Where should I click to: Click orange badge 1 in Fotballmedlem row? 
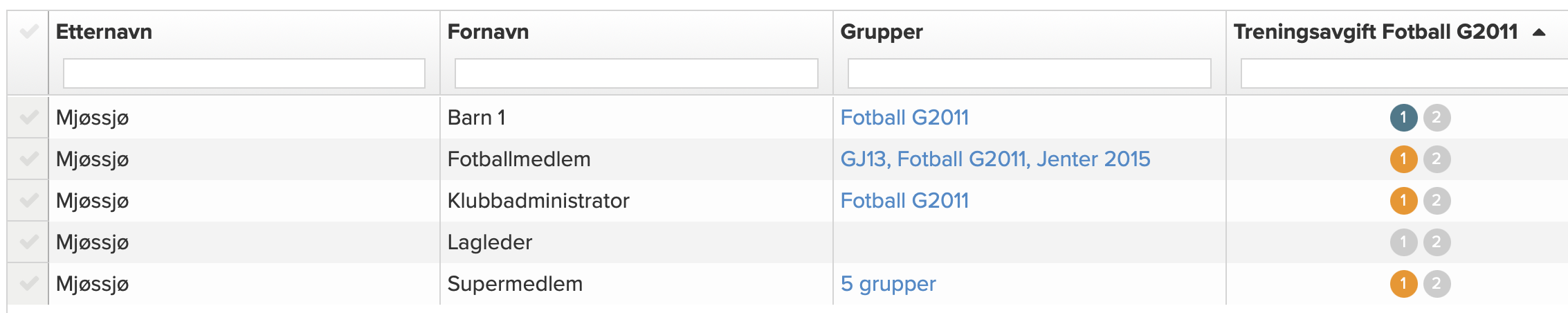[x=1403, y=159]
